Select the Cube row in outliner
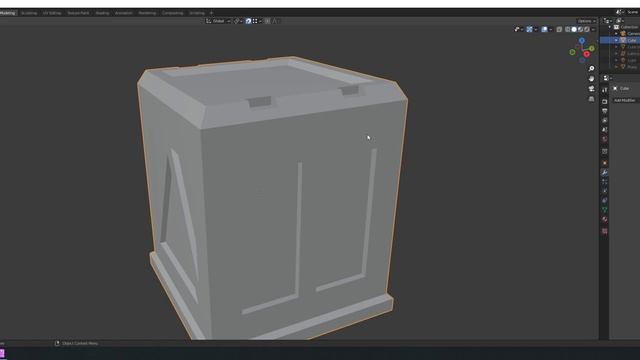Image resolution: width=640 pixels, height=360 pixels. pyautogui.click(x=620, y=40)
